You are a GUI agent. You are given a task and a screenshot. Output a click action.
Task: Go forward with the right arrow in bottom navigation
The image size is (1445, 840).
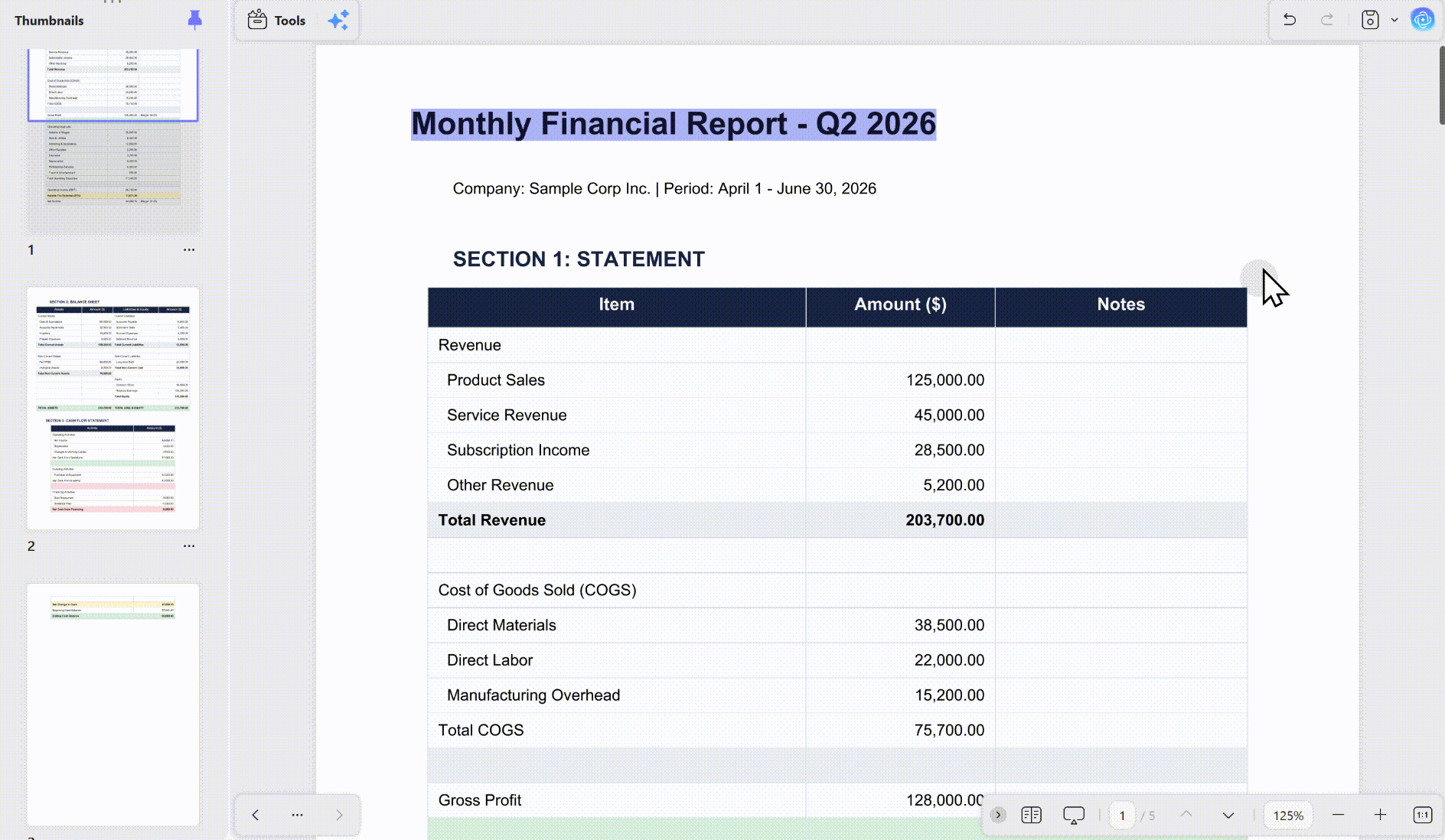click(x=339, y=816)
